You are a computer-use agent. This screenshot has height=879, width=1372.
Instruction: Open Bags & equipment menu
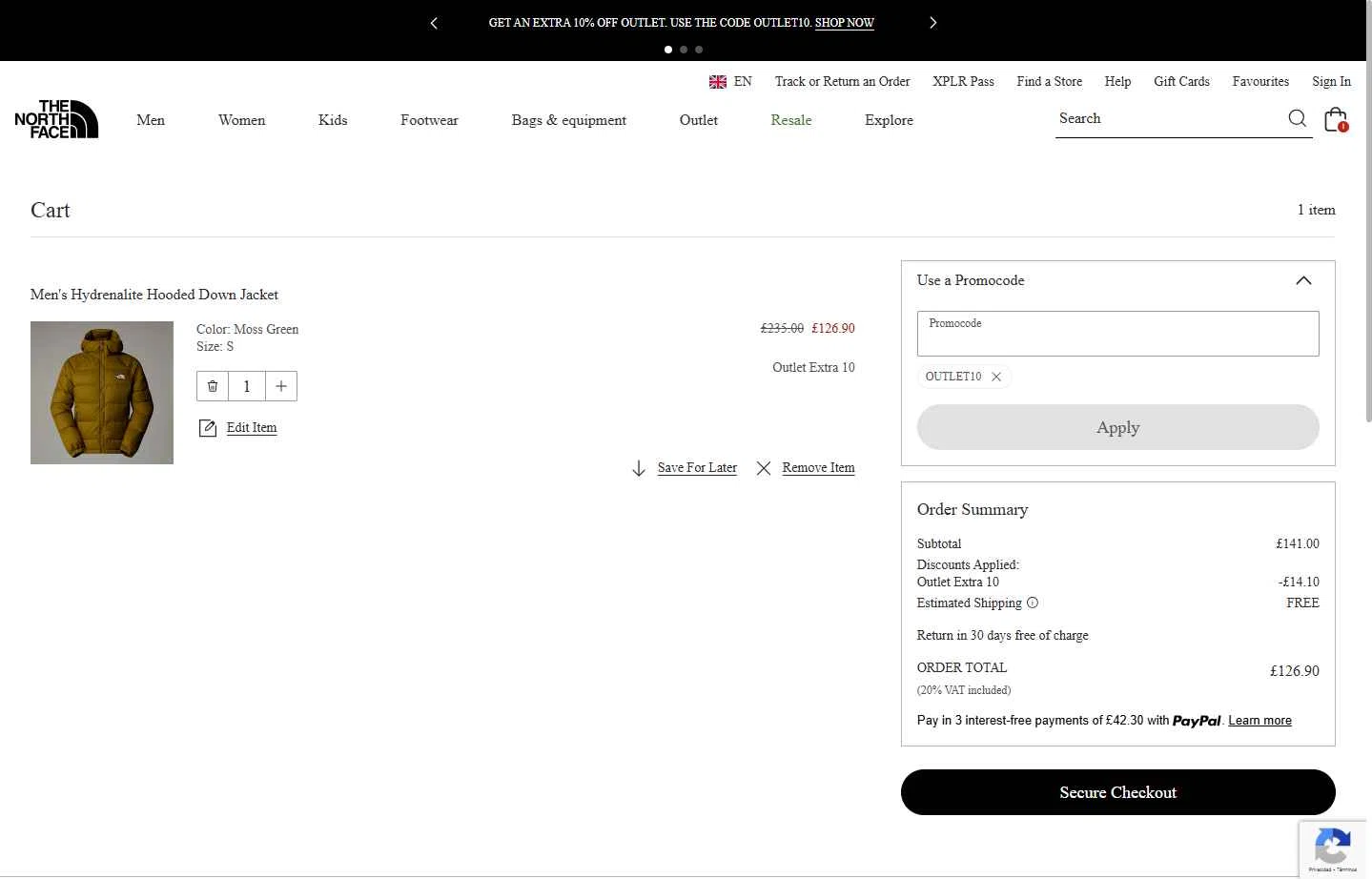[x=568, y=120]
